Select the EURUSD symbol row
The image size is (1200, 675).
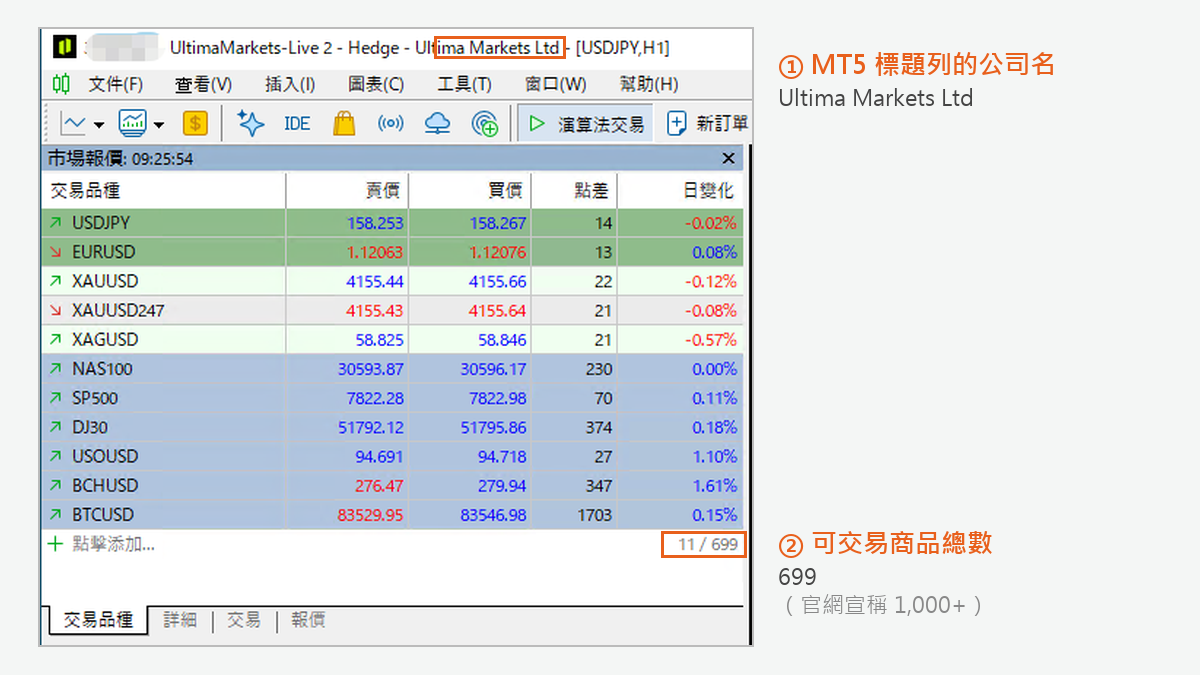click(393, 252)
